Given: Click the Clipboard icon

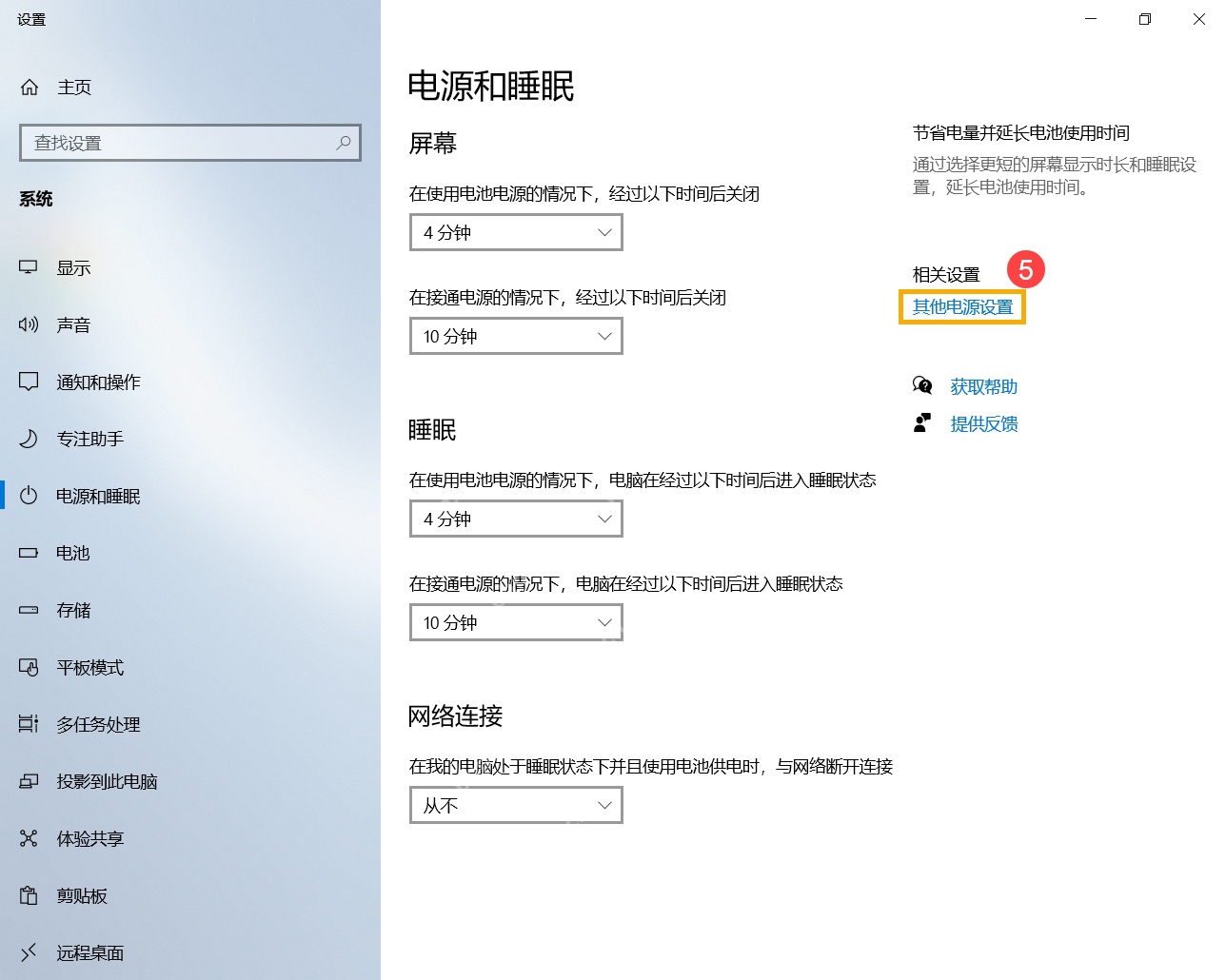Looking at the screenshot, I should coord(29,896).
